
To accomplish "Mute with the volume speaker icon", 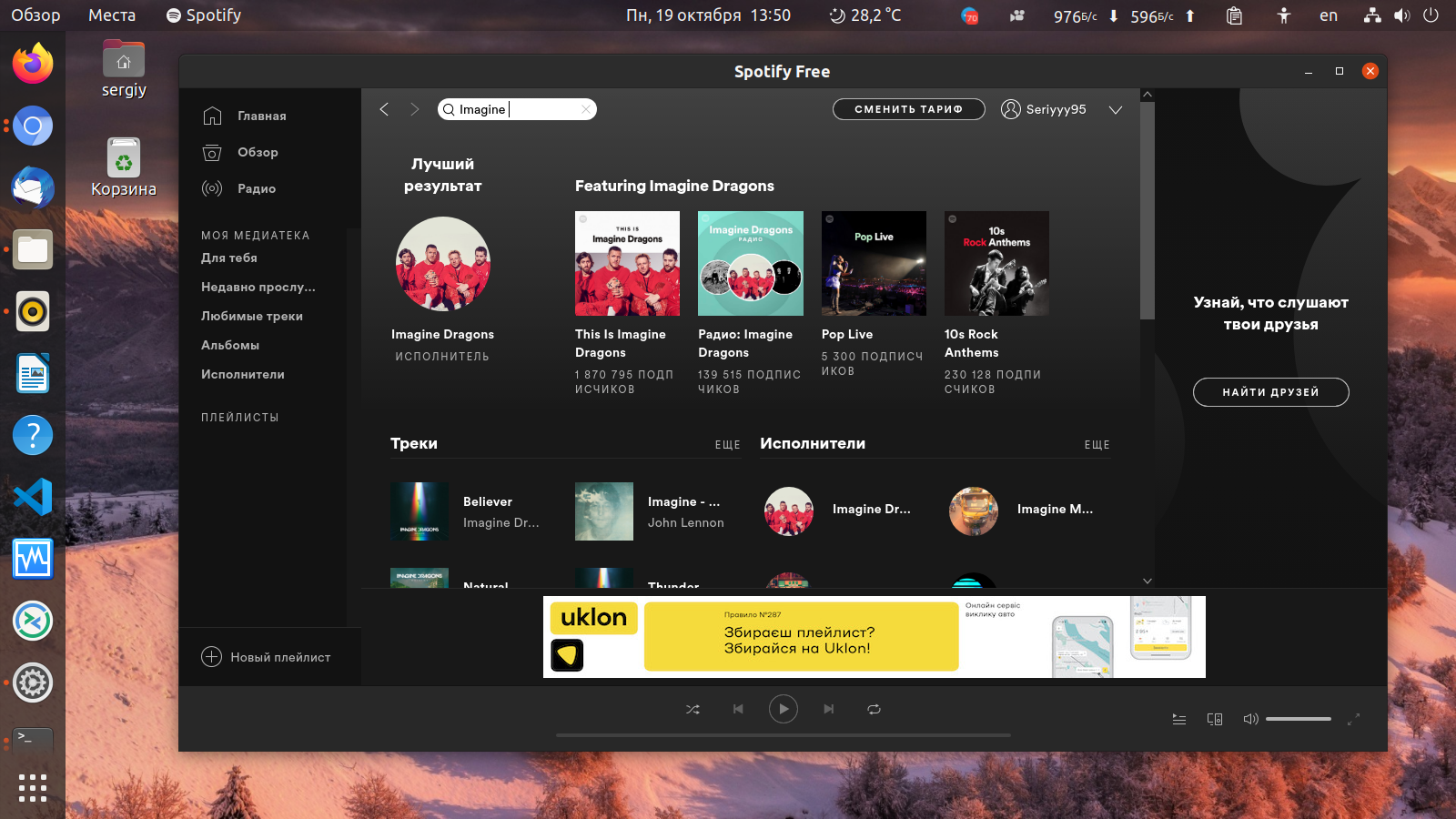I will [1250, 719].
